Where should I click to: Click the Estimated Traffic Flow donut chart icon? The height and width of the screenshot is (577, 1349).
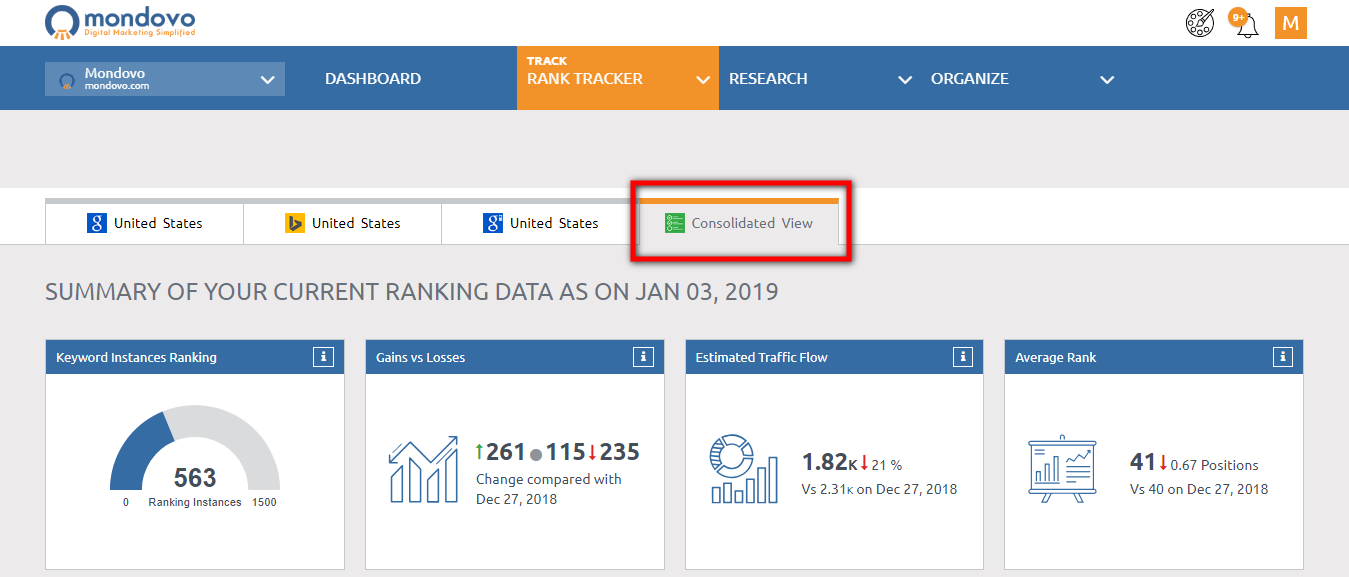click(744, 468)
